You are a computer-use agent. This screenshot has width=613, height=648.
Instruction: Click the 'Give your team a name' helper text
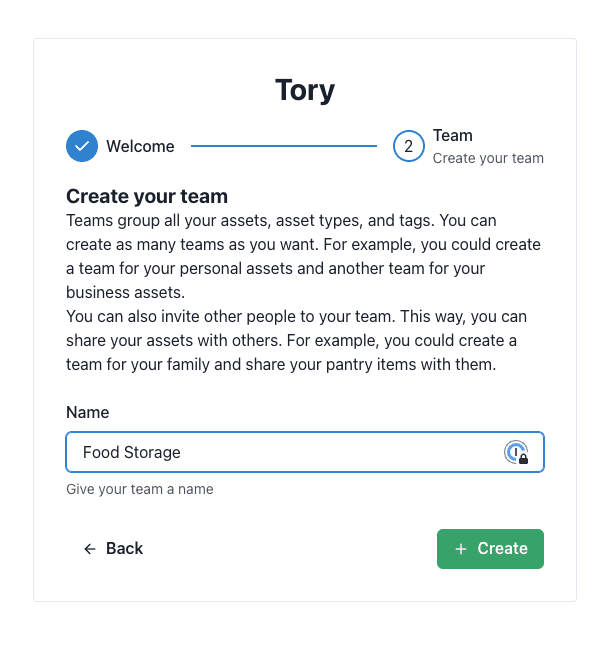point(140,489)
